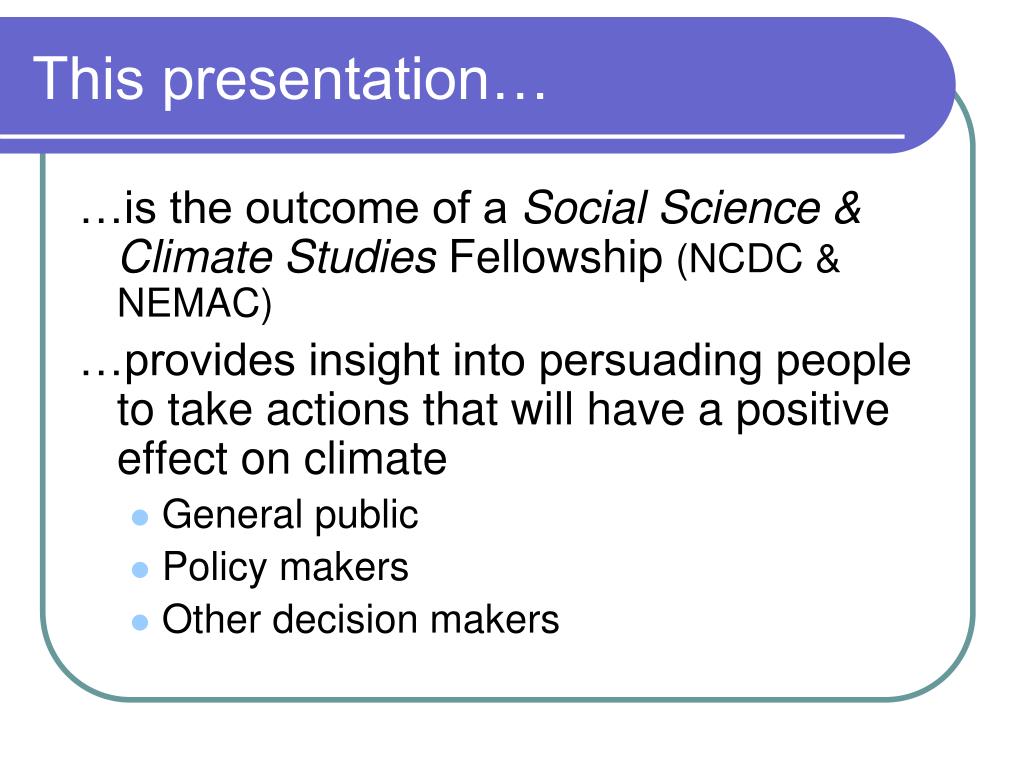Image resolution: width=1024 pixels, height=768 pixels.
Task: Click the italic 'Climate Studies' text
Action: click(x=277, y=257)
